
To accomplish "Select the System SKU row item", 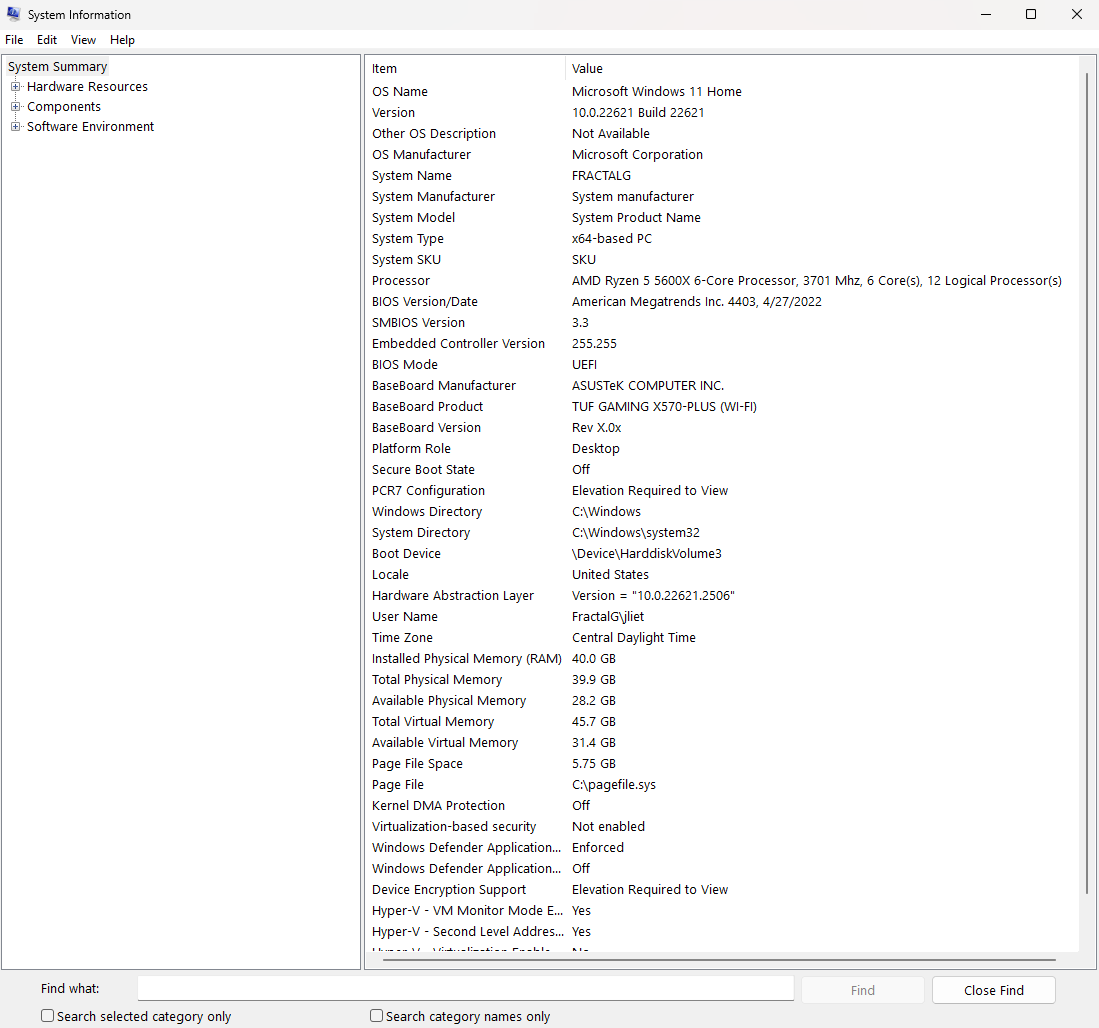I will pos(407,260).
